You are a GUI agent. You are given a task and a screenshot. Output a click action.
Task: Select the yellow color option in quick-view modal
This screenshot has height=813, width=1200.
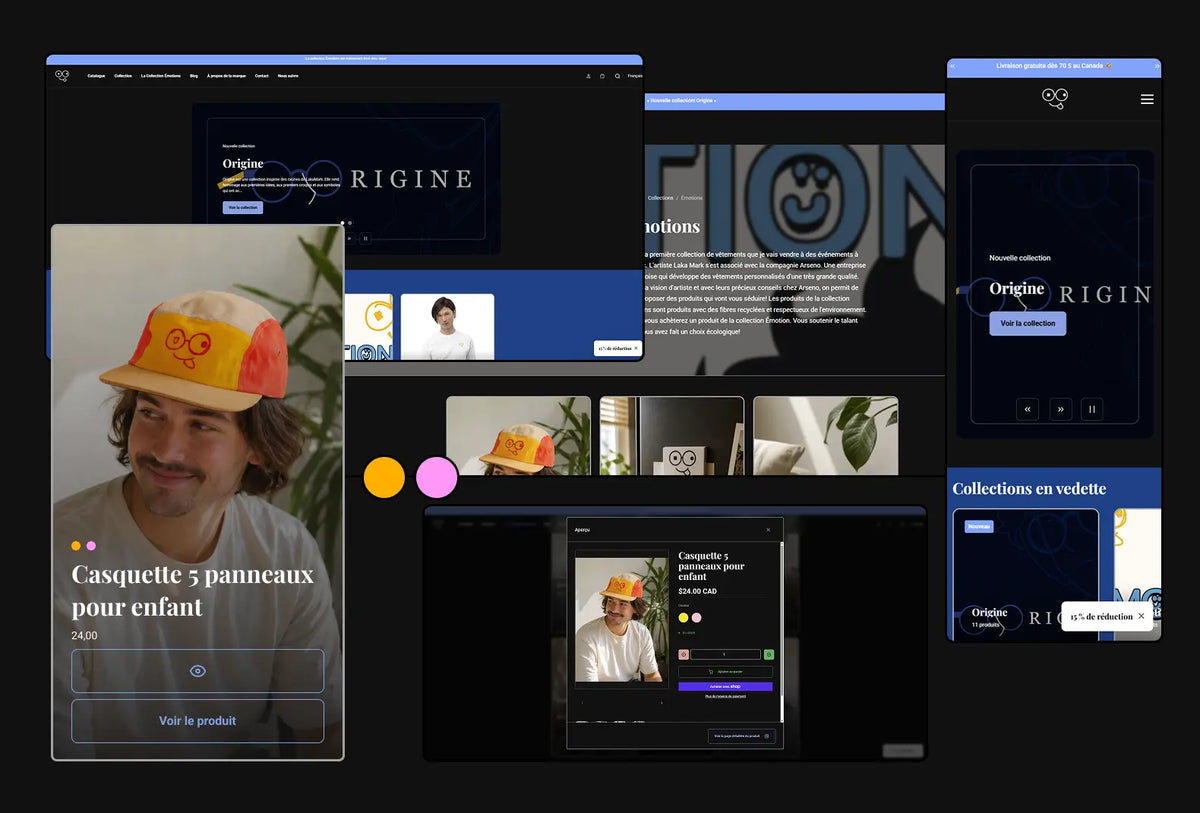point(683,617)
